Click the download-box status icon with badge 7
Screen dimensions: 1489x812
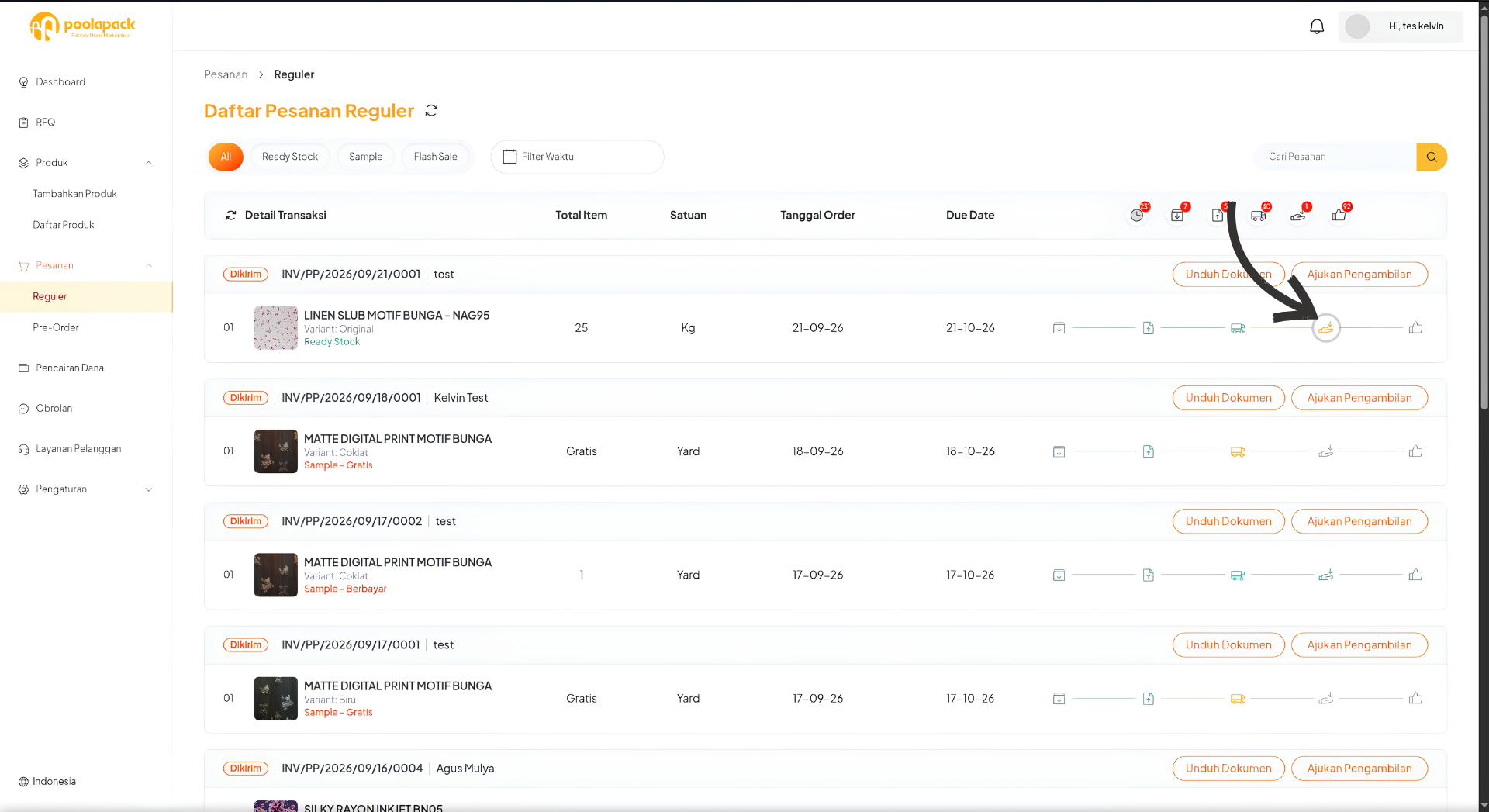point(1177,216)
